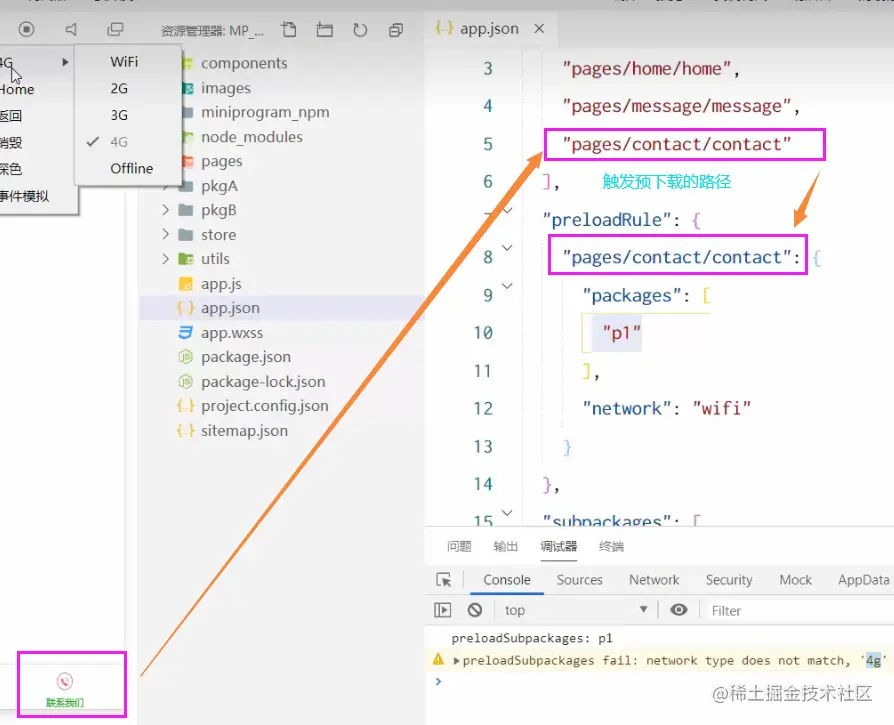Collapse the code fold on line 8
Image resolution: width=894 pixels, height=725 pixels.
(507, 248)
